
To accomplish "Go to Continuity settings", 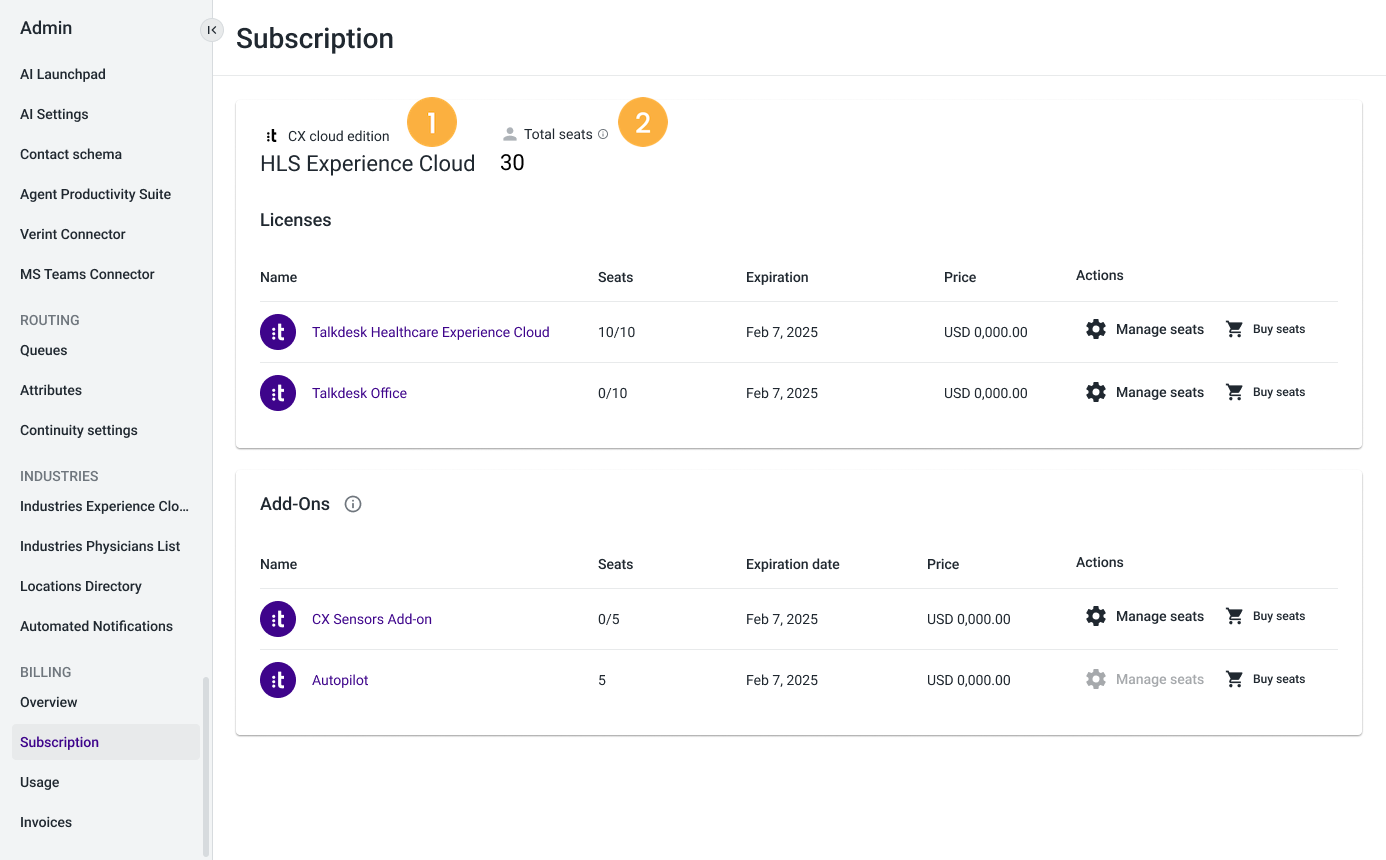I will (79, 430).
